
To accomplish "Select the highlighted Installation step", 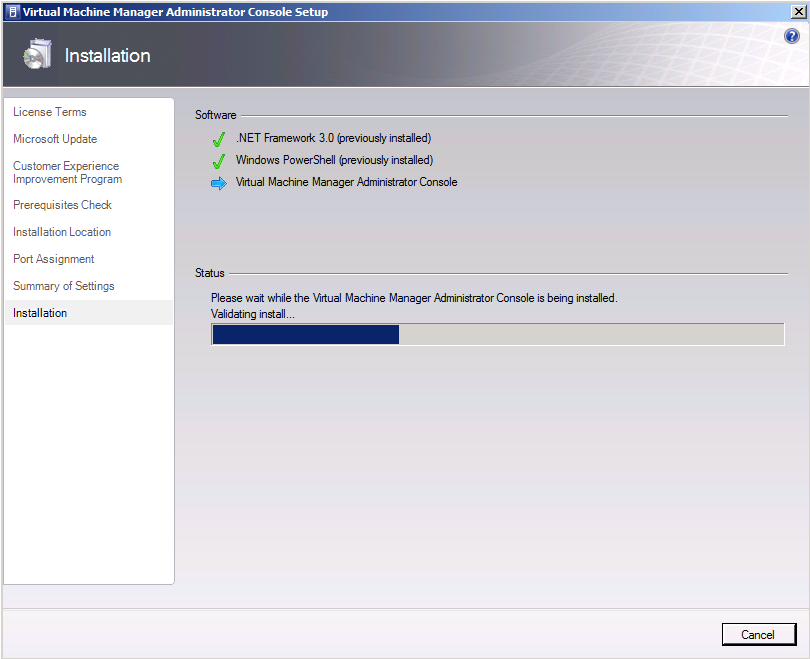I will coord(89,313).
